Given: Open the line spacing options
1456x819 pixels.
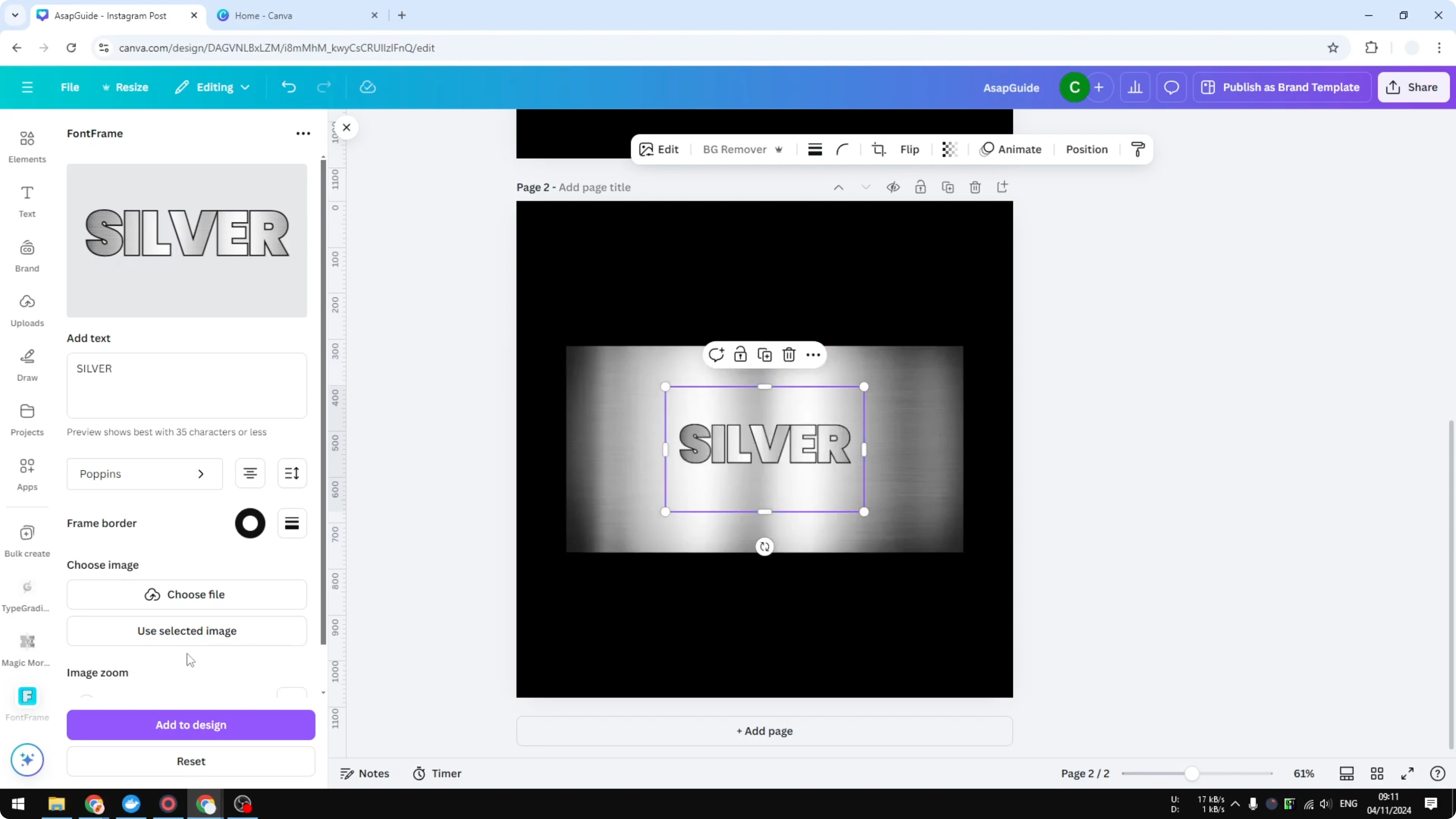Looking at the screenshot, I should pos(292,474).
